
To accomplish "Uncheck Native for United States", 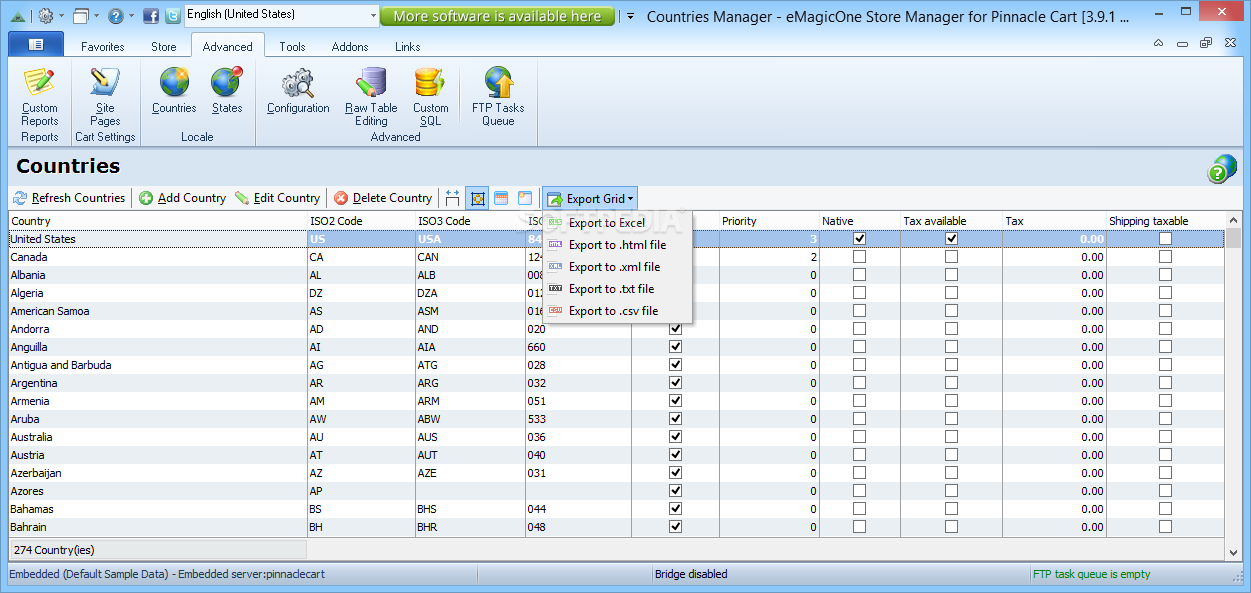I will [859, 239].
